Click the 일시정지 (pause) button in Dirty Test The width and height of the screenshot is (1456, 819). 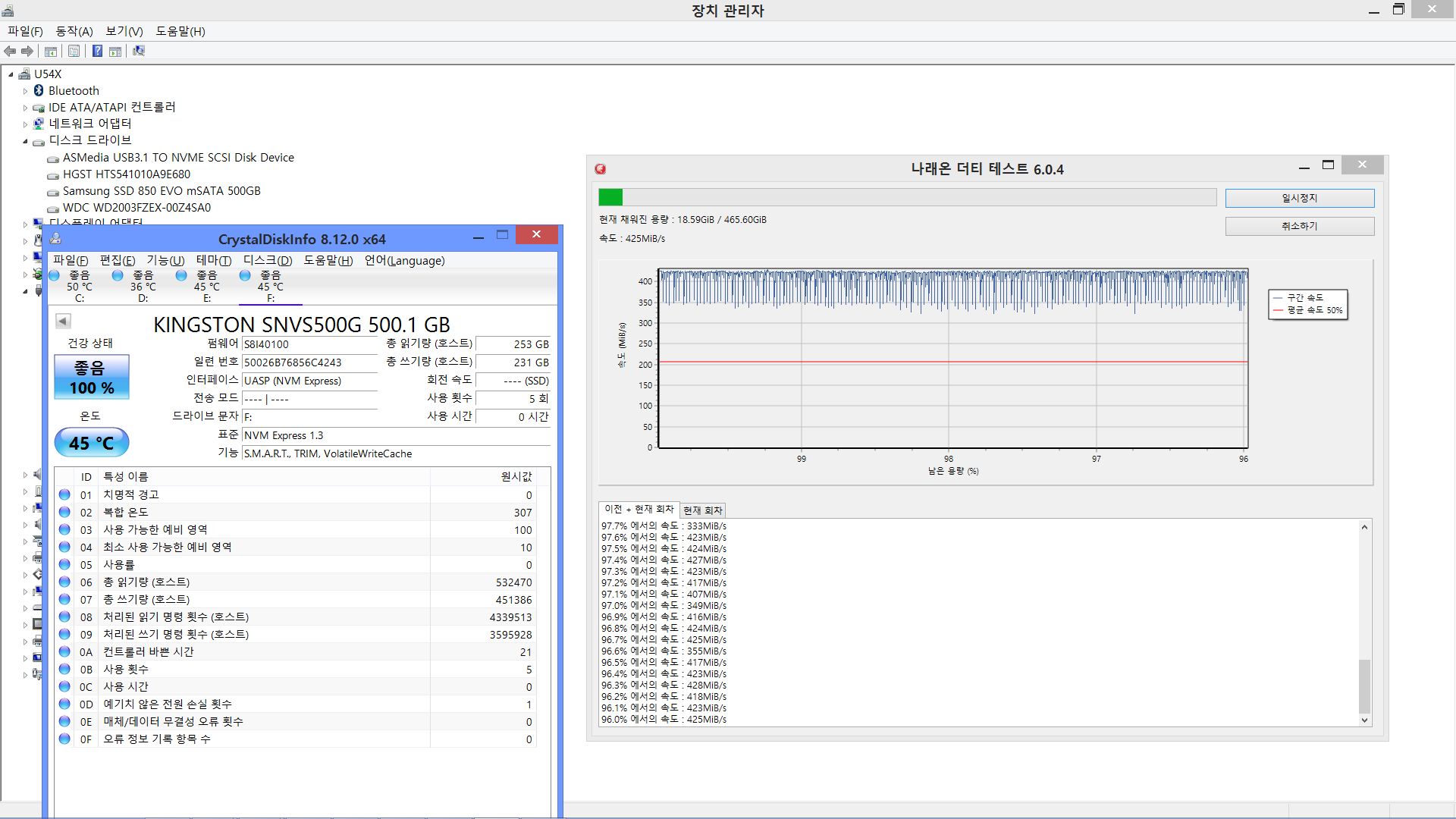1300,198
